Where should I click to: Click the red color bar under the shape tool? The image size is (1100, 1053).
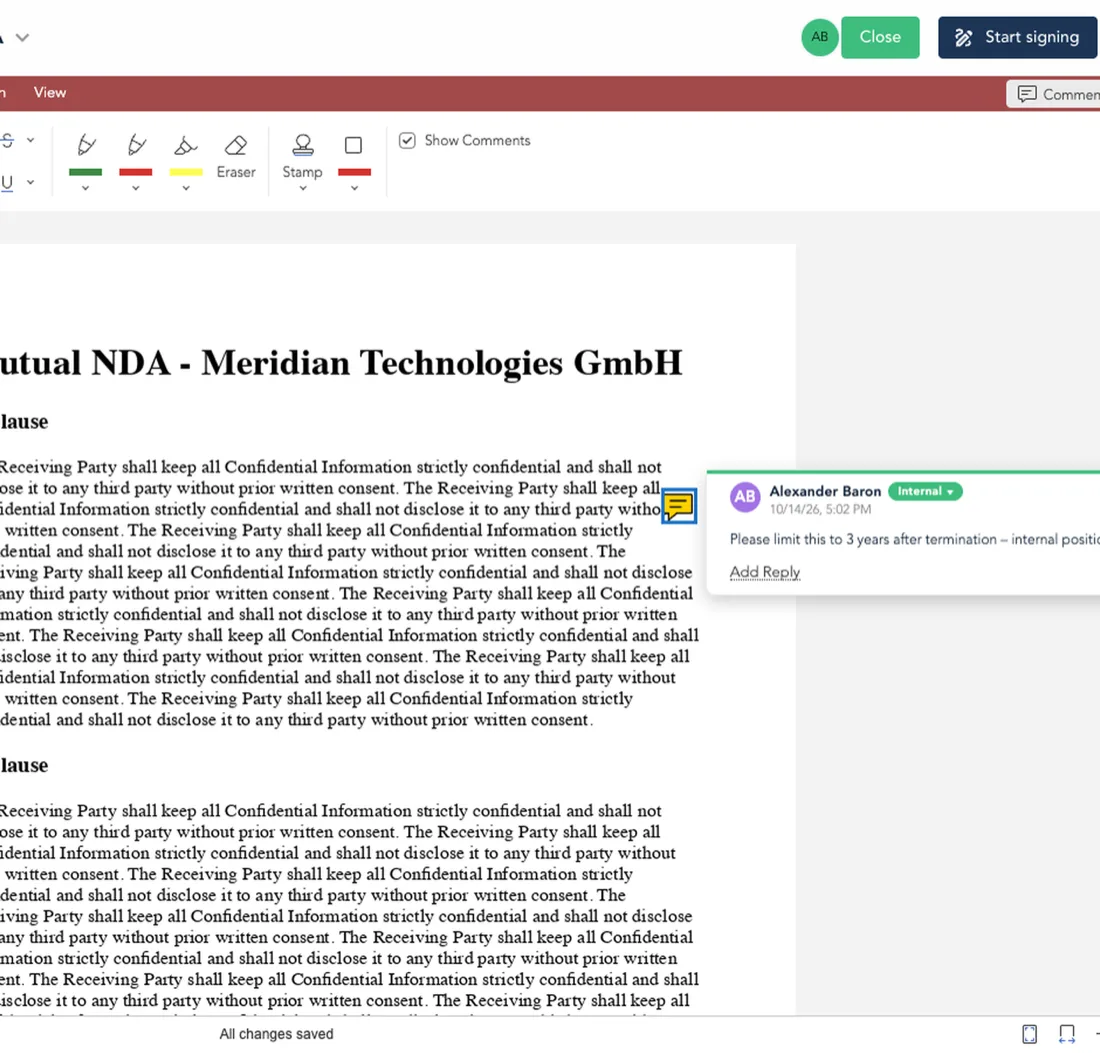(x=354, y=172)
